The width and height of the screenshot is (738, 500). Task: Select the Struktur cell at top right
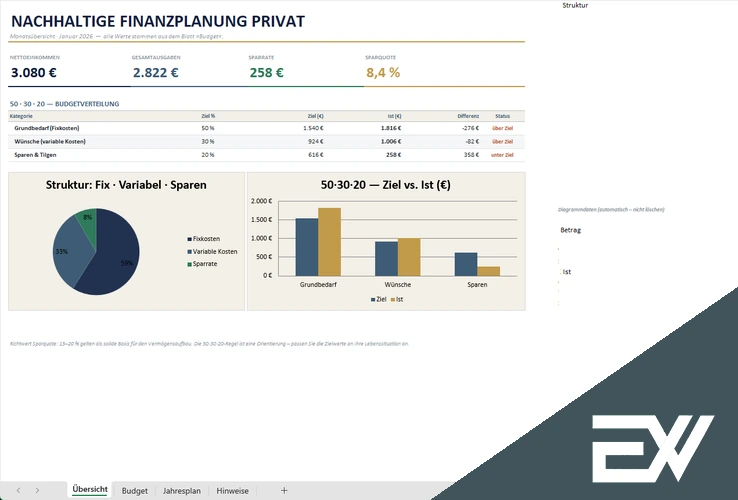tap(575, 5)
